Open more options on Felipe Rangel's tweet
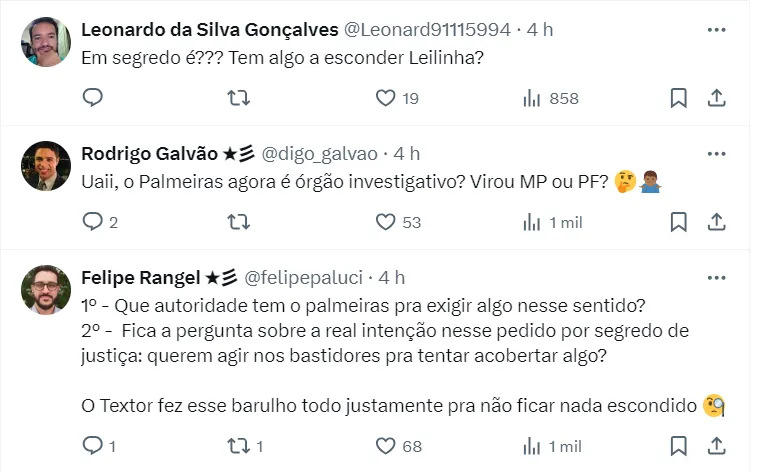 (716, 277)
